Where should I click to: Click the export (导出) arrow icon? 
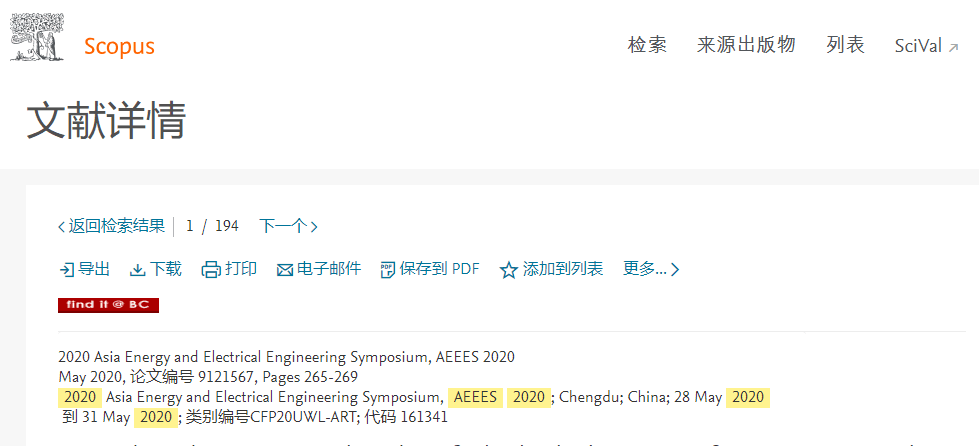click(66, 270)
